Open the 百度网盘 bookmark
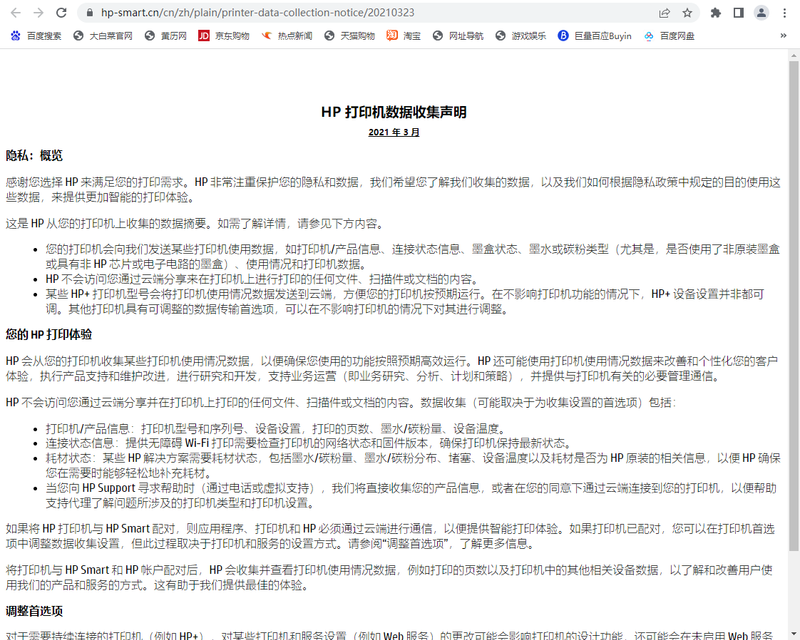Viewport: 800px width, 640px height. (670, 36)
